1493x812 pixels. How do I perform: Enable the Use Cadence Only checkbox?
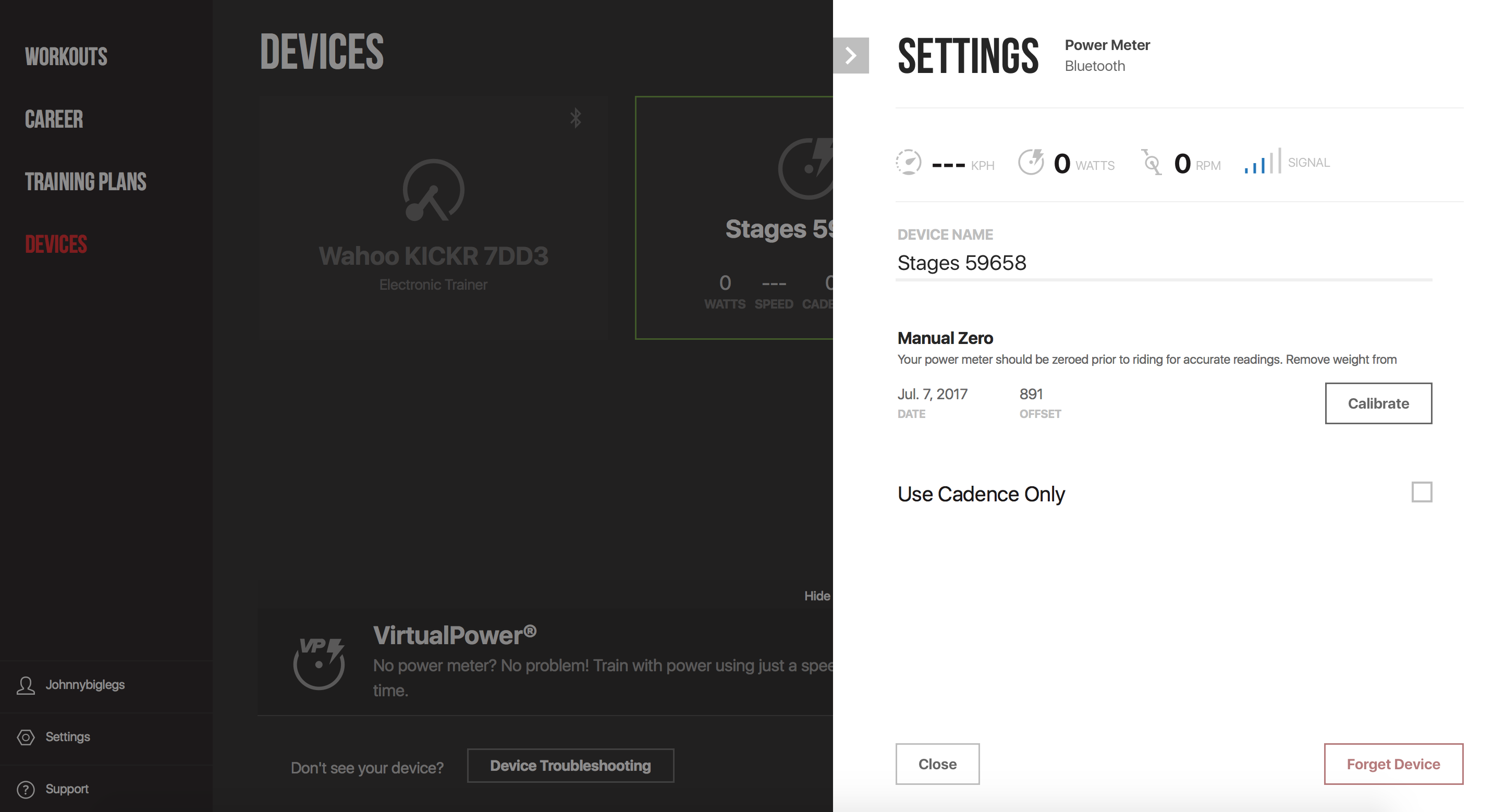tap(1422, 493)
